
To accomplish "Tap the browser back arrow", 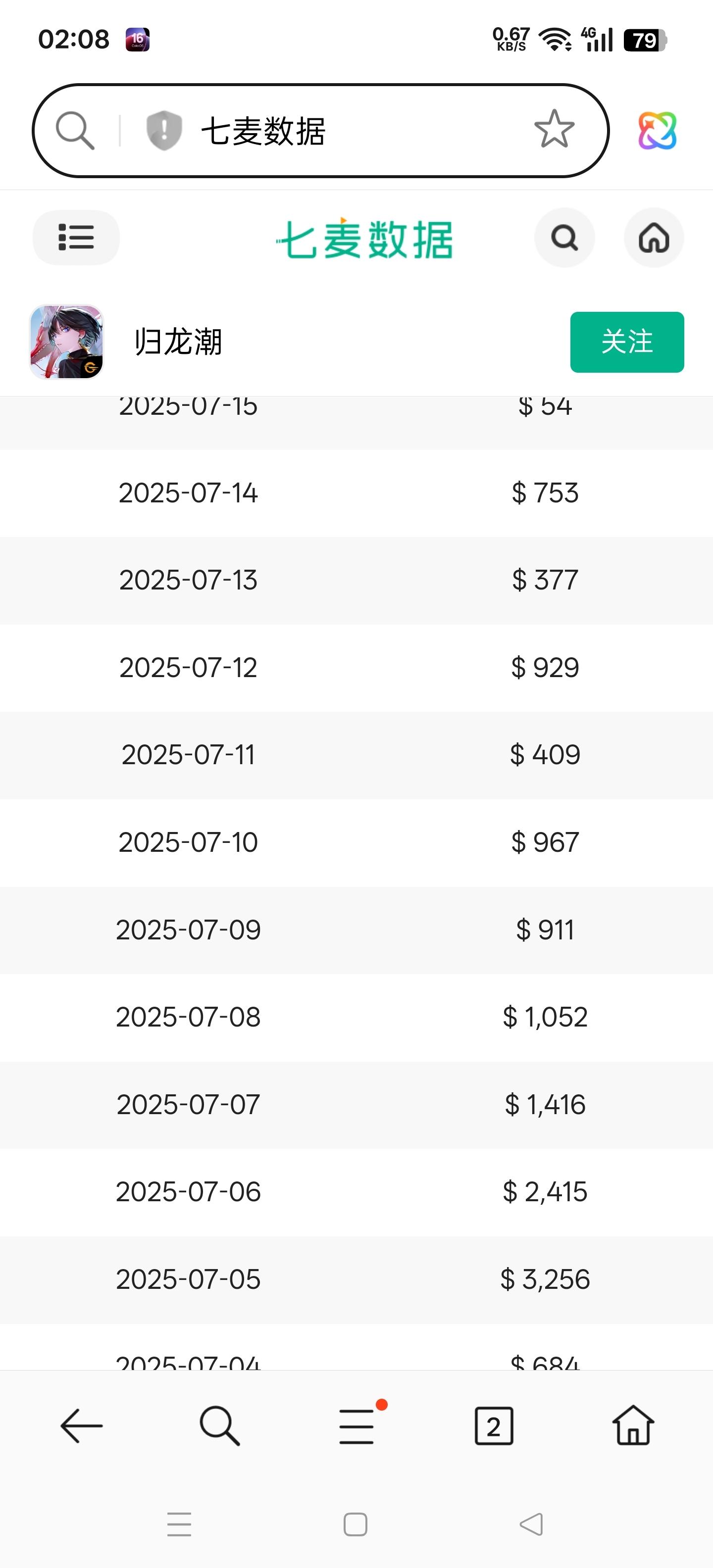I will pos(82,1425).
